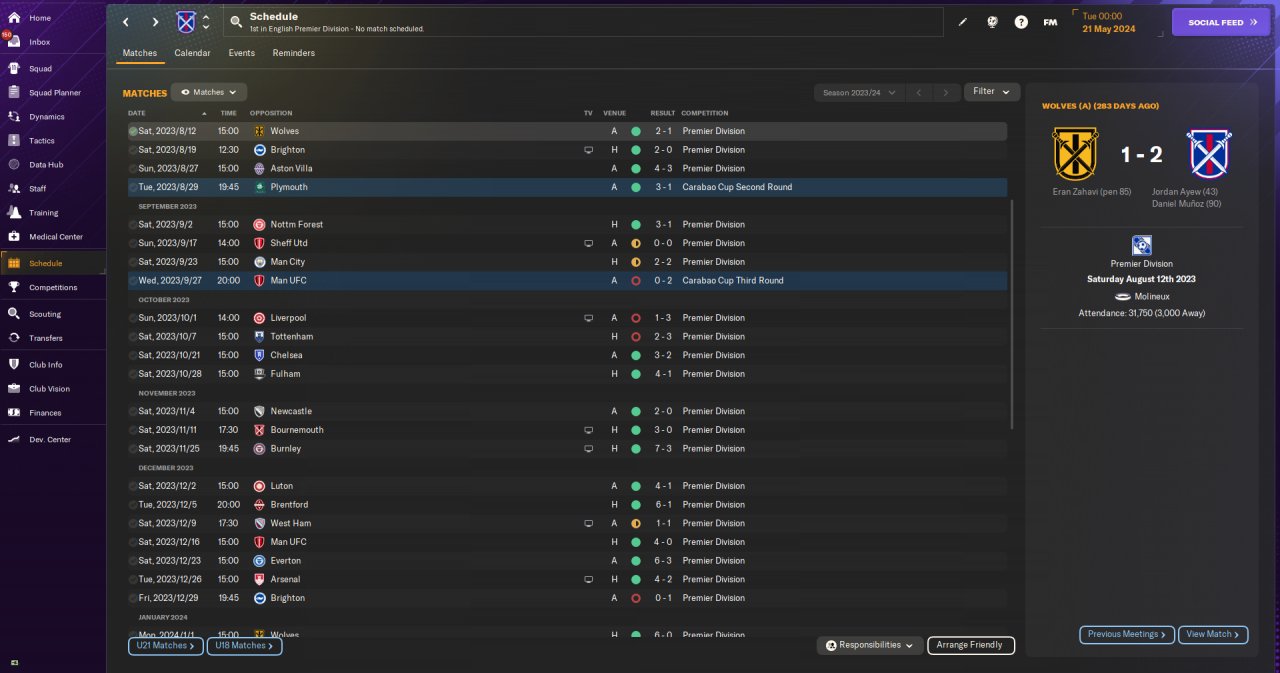
Task: Go back with left arrow
Action: click(x=125, y=22)
